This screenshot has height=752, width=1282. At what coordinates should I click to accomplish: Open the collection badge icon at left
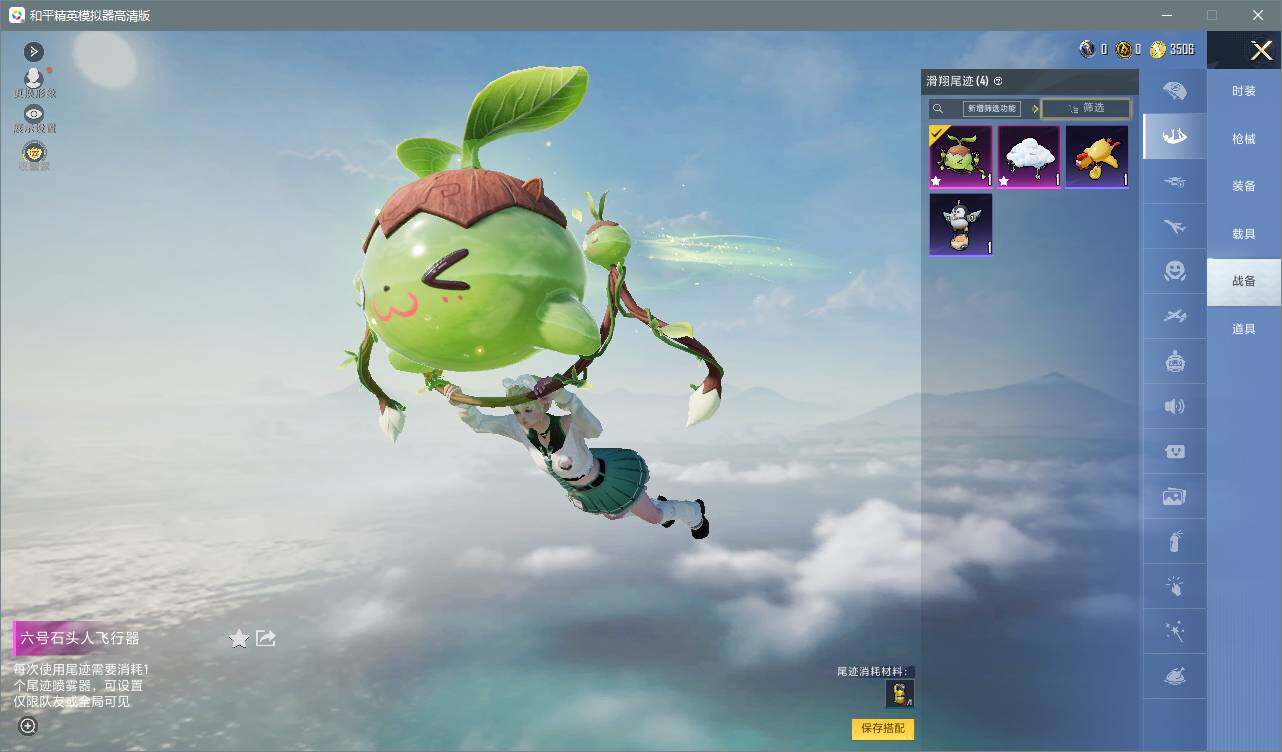click(34, 155)
